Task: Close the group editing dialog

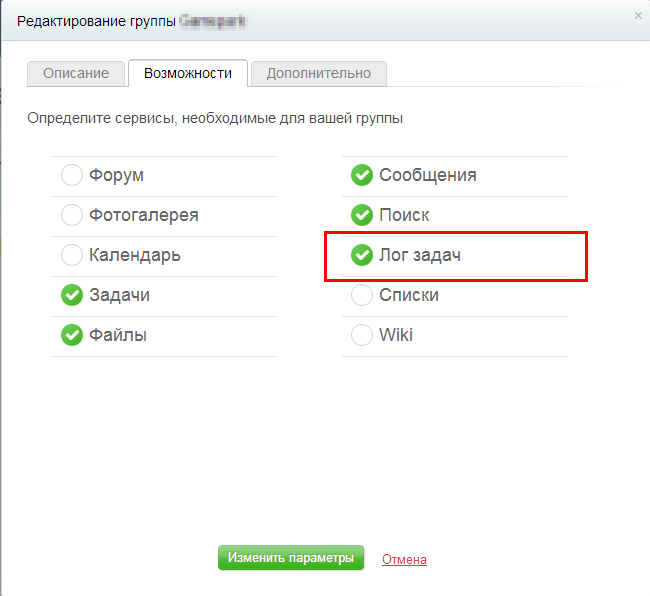Action: 638,16
